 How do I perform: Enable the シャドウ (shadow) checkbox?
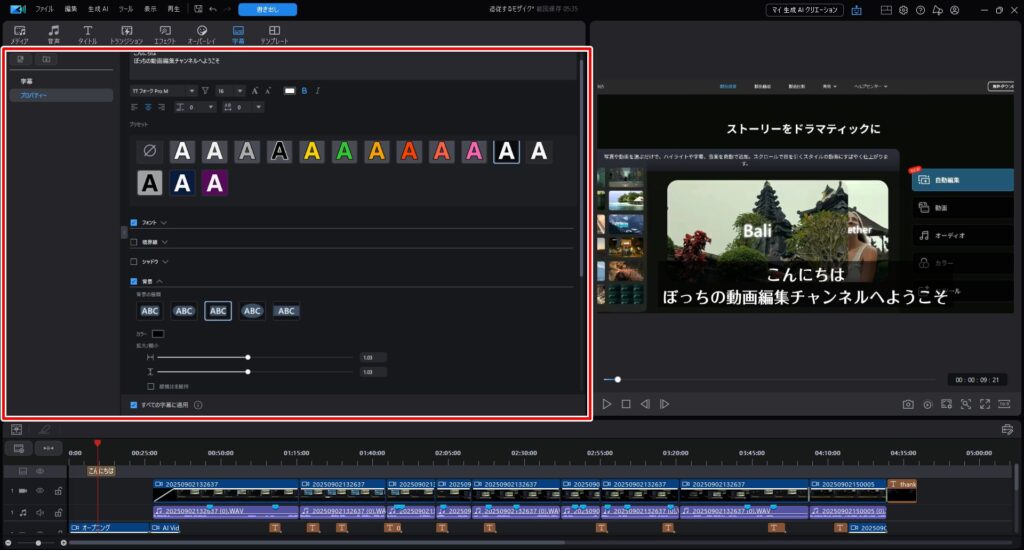tap(135, 261)
